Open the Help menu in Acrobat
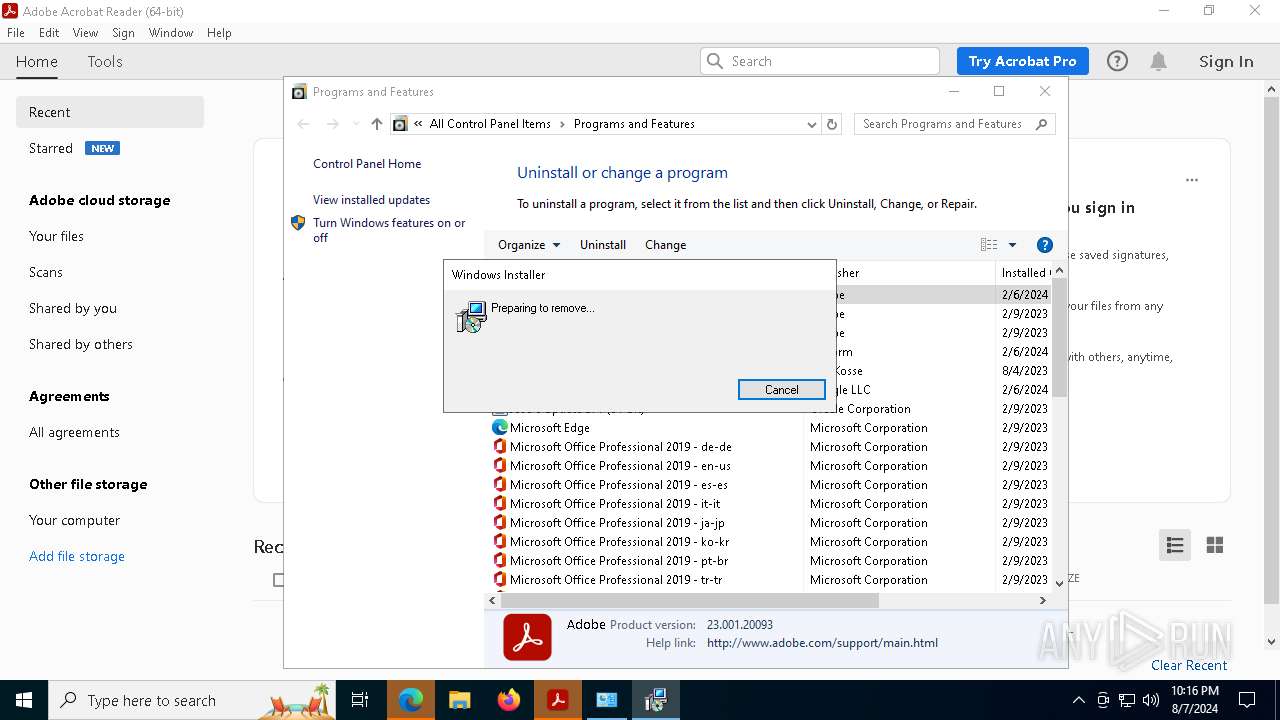Screen dimensions: 1280x720 coord(219,33)
